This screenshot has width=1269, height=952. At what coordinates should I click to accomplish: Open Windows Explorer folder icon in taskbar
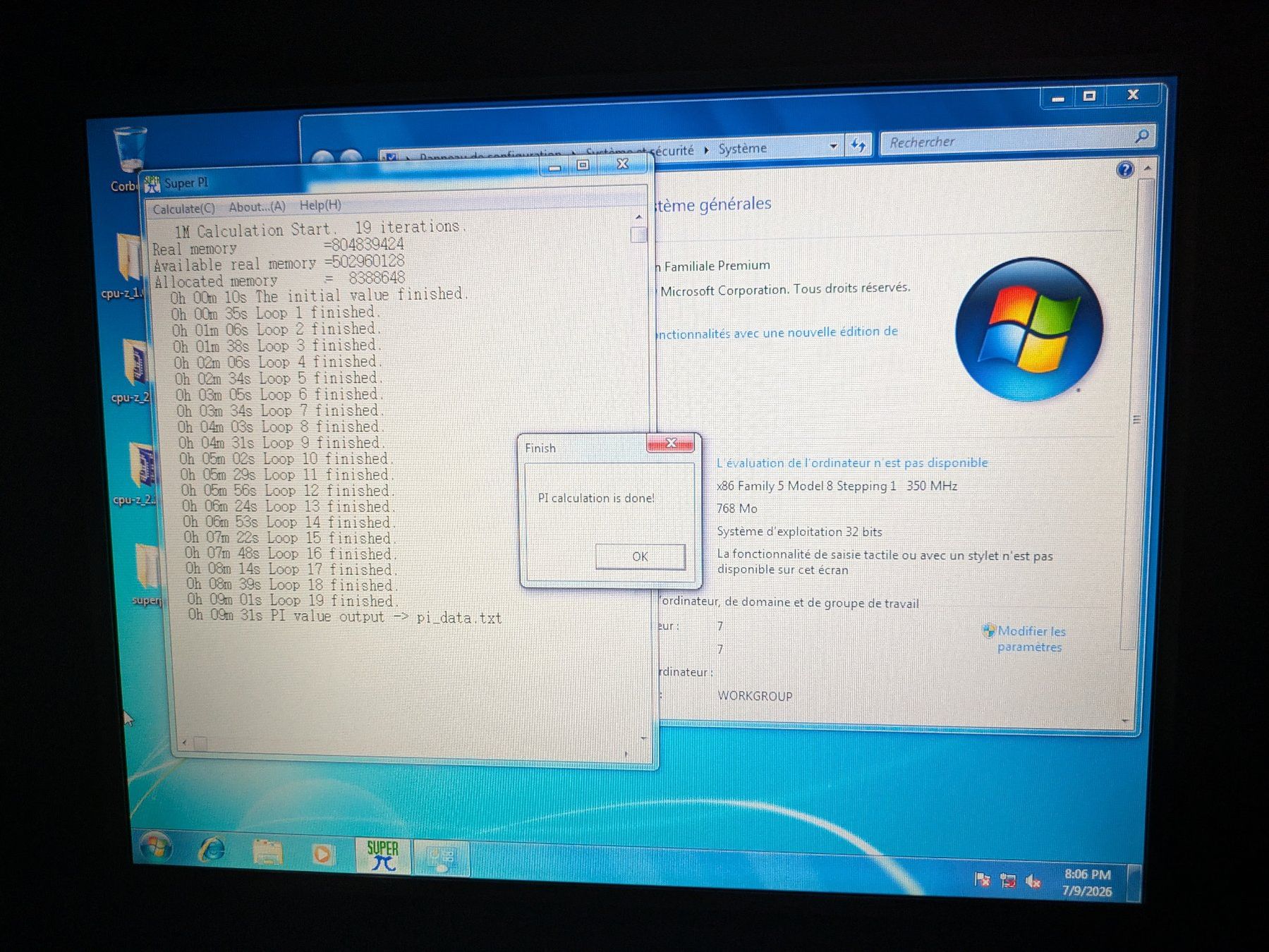(267, 853)
